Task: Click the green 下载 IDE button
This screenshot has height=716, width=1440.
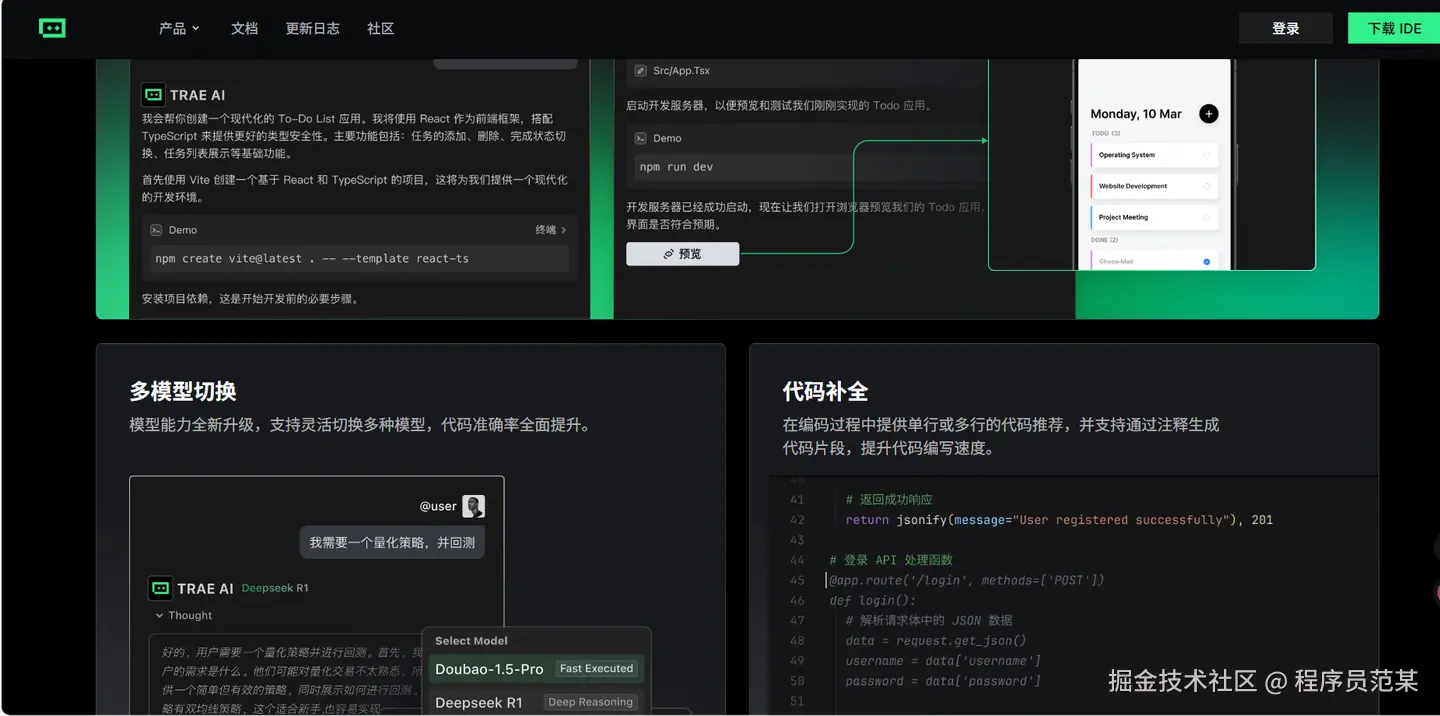Action: 1394,28
